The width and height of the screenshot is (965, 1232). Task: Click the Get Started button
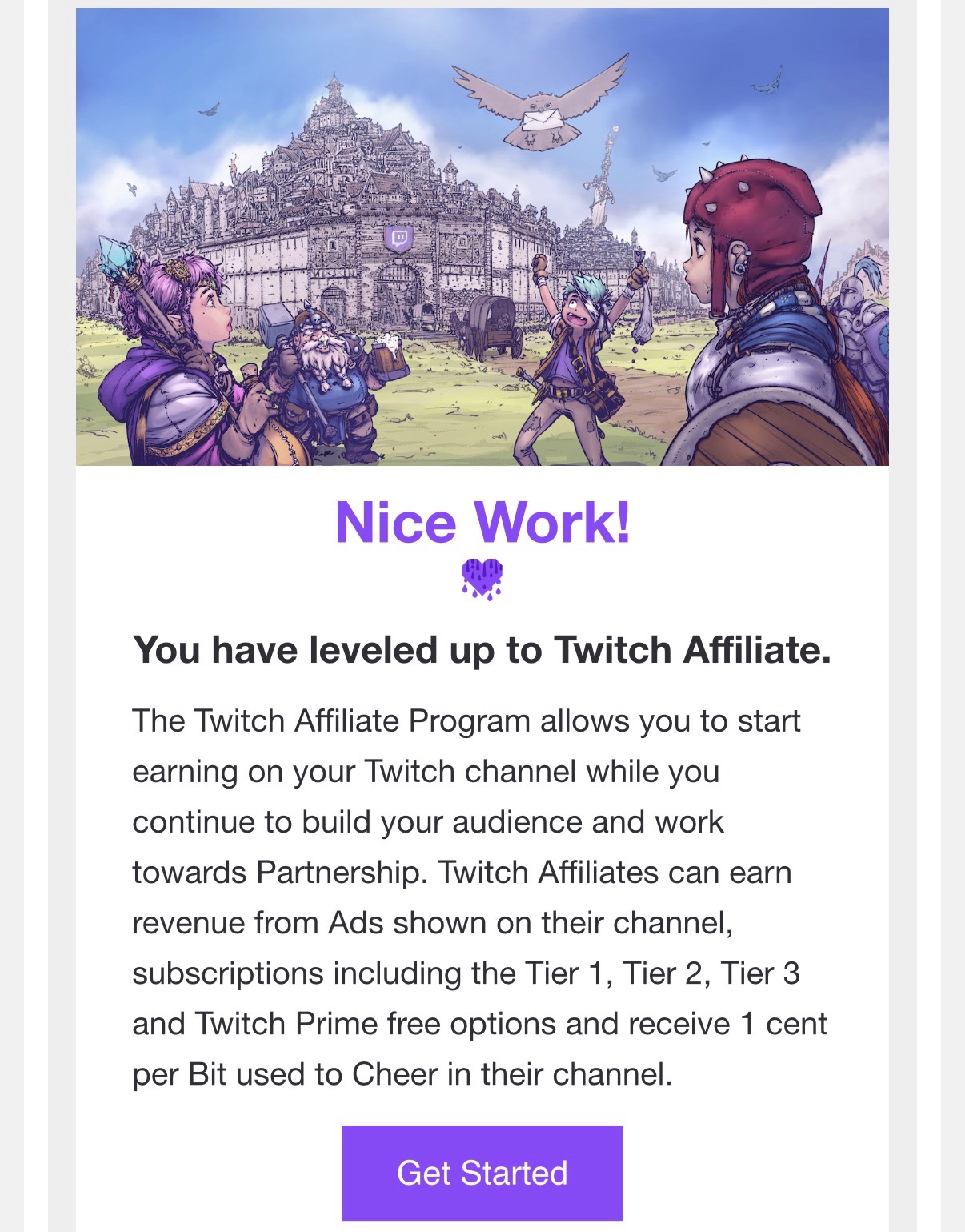pos(482,1173)
